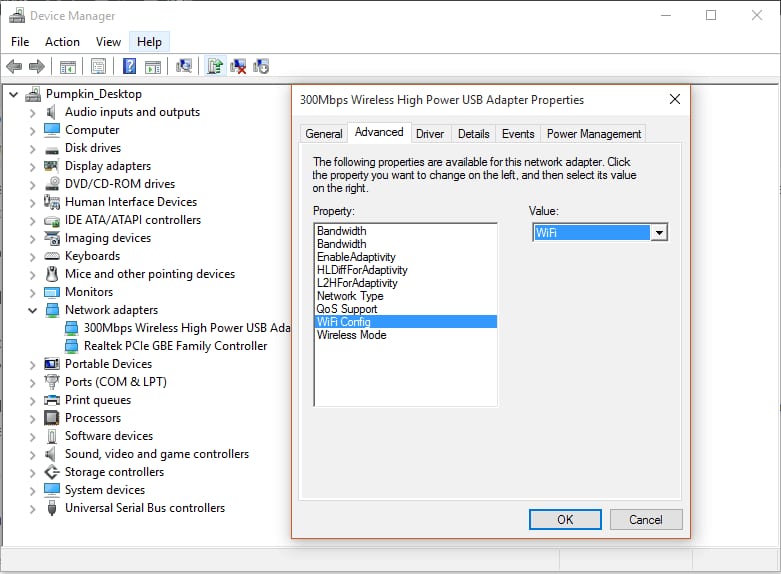Switch to the Power Management tab
This screenshot has width=781, height=574.
coord(594,134)
